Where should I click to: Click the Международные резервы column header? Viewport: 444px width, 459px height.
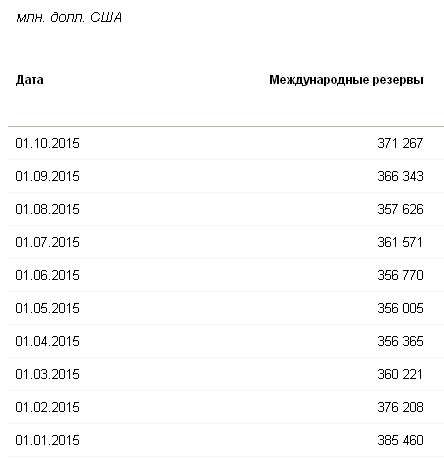(346, 80)
